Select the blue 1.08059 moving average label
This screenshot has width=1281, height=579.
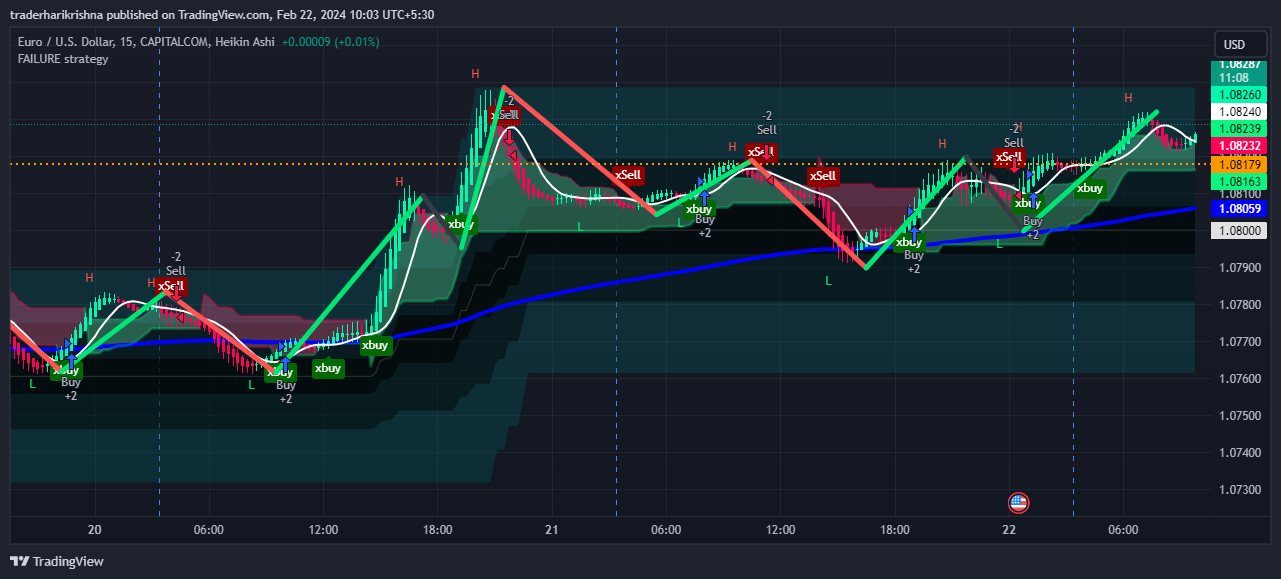(1240, 209)
